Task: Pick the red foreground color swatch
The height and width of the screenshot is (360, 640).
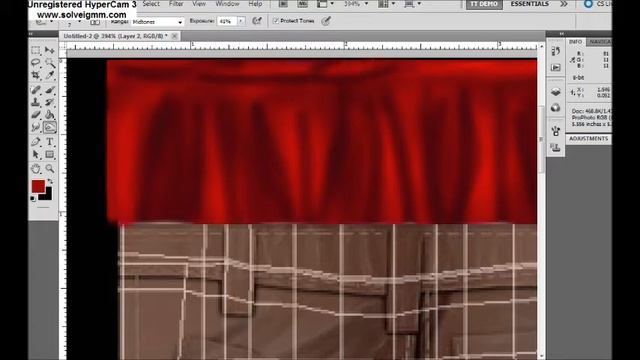Action: [x=38, y=187]
